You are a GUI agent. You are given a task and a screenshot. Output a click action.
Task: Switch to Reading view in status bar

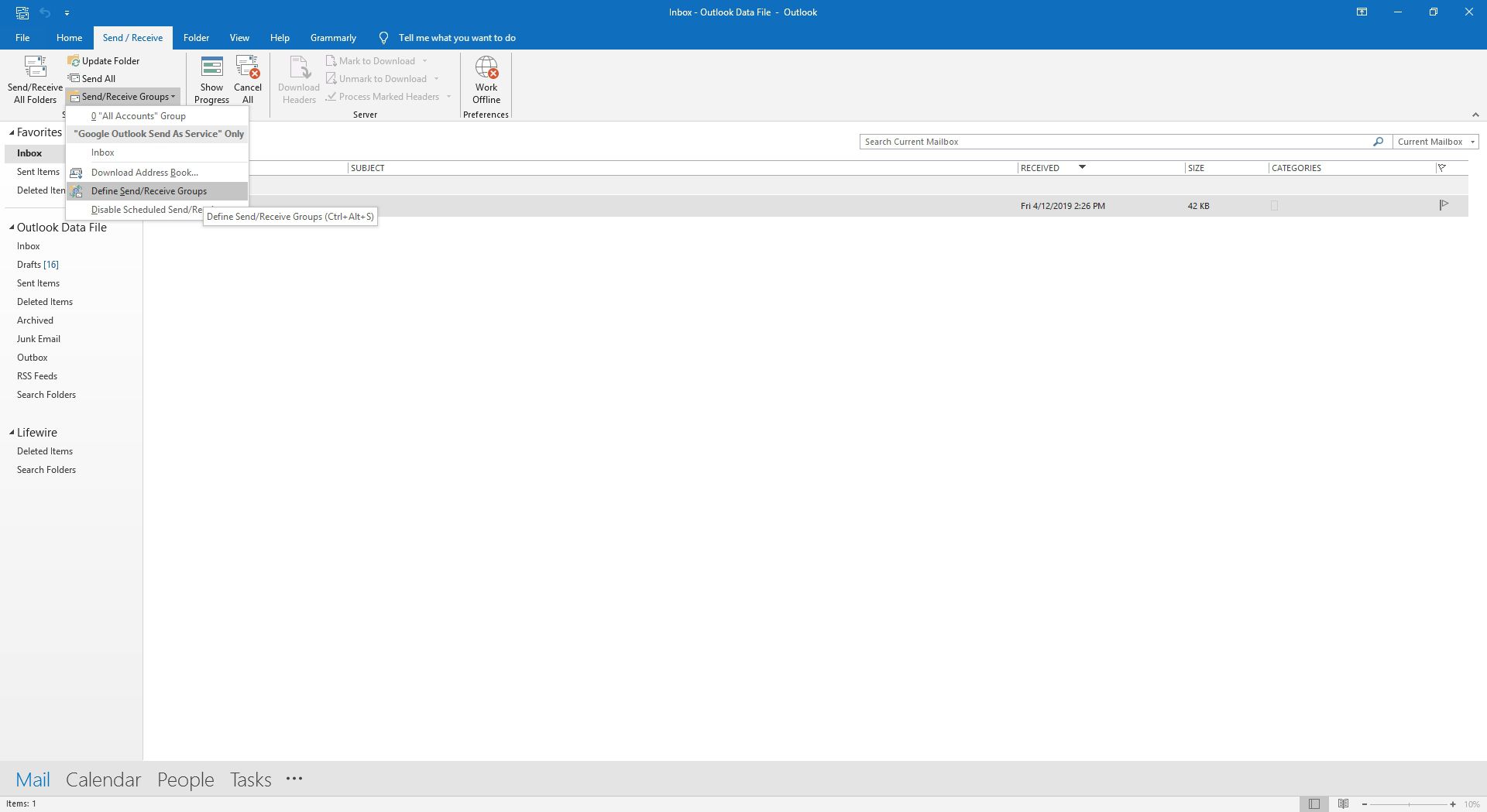(x=1343, y=803)
